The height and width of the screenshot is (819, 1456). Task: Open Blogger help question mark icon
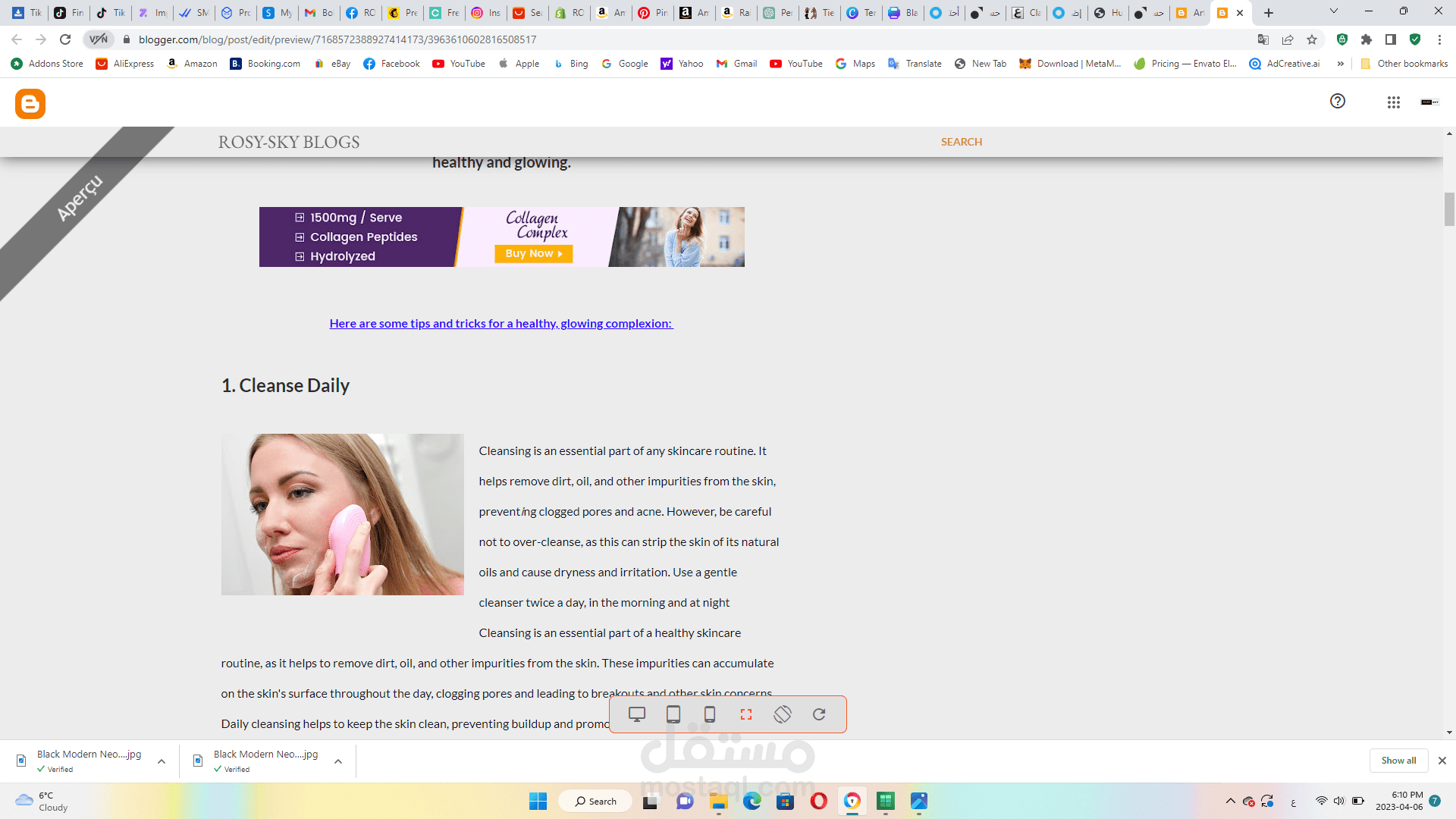click(1338, 102)
